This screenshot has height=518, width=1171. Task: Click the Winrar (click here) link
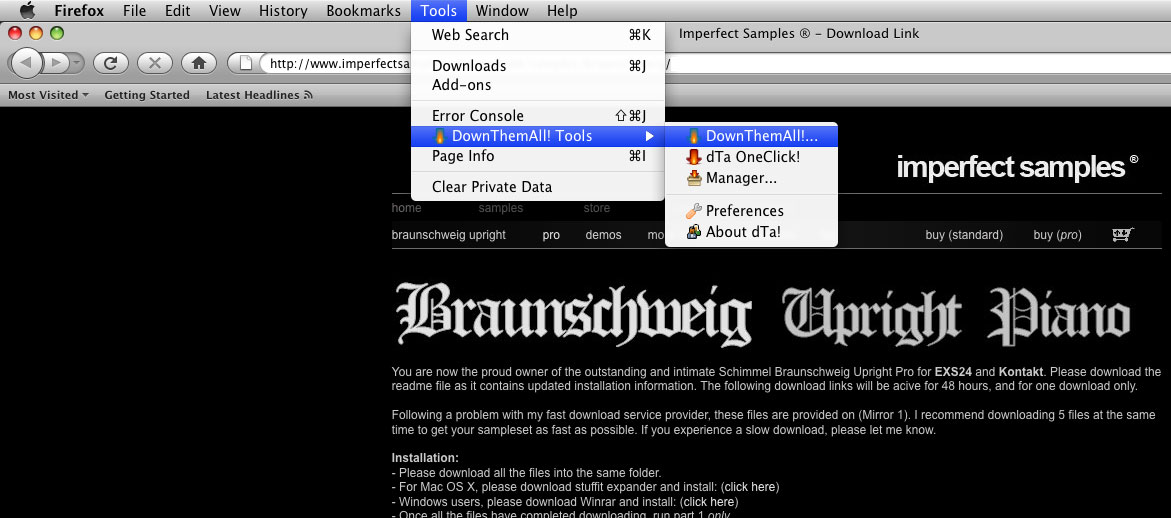pyautogui.click(x=709, y=502)
